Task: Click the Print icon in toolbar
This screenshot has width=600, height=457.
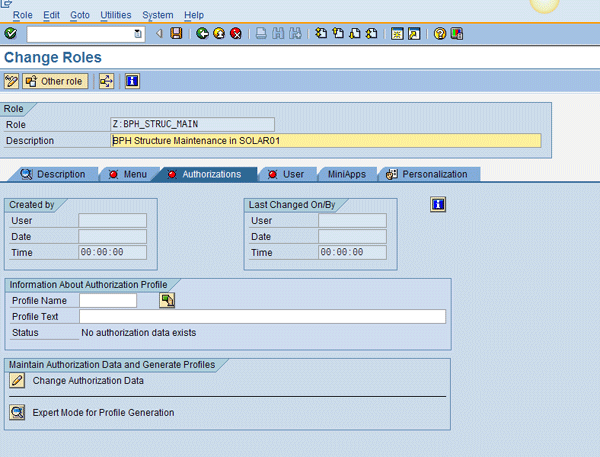Action: [261, 34]
